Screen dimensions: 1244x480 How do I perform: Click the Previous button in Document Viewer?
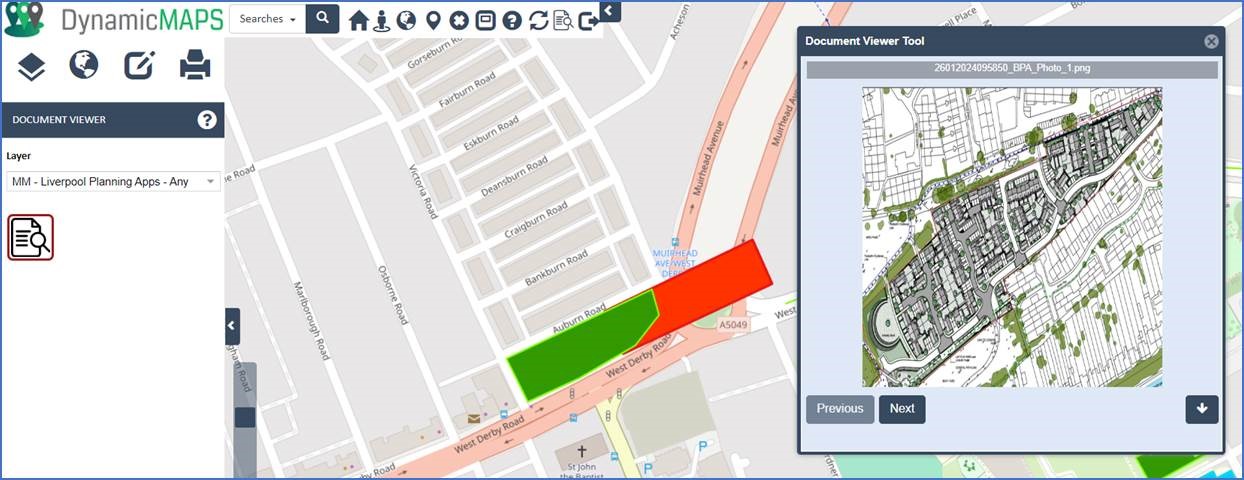(840, 409)
